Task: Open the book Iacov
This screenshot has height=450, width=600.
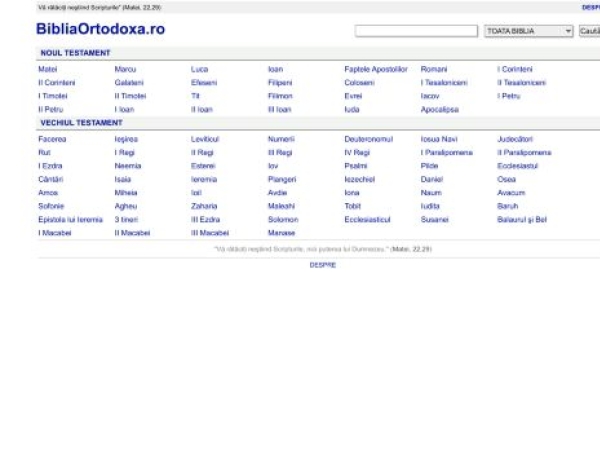Action: [430, 96]
